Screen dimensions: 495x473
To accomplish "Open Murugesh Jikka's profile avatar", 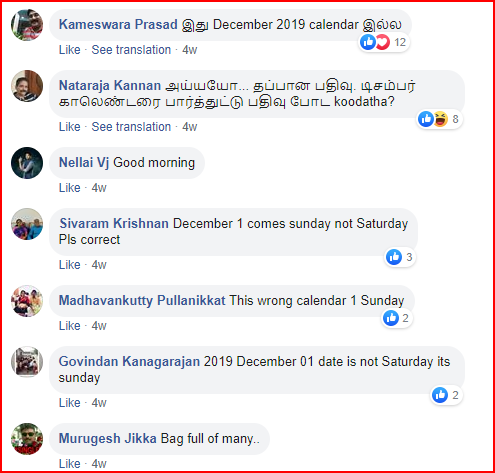I will click(27, 439).
